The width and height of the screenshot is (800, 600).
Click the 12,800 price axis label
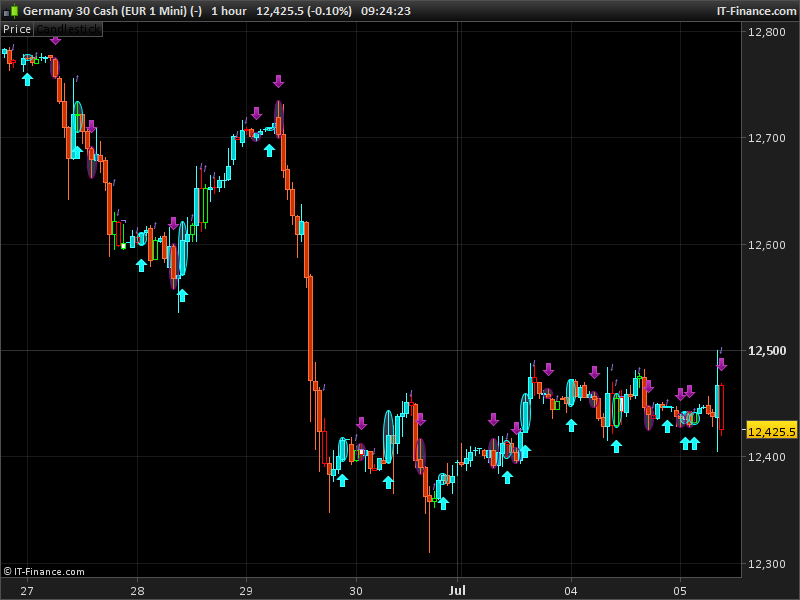pyautogui.click(x=766, y=32)
